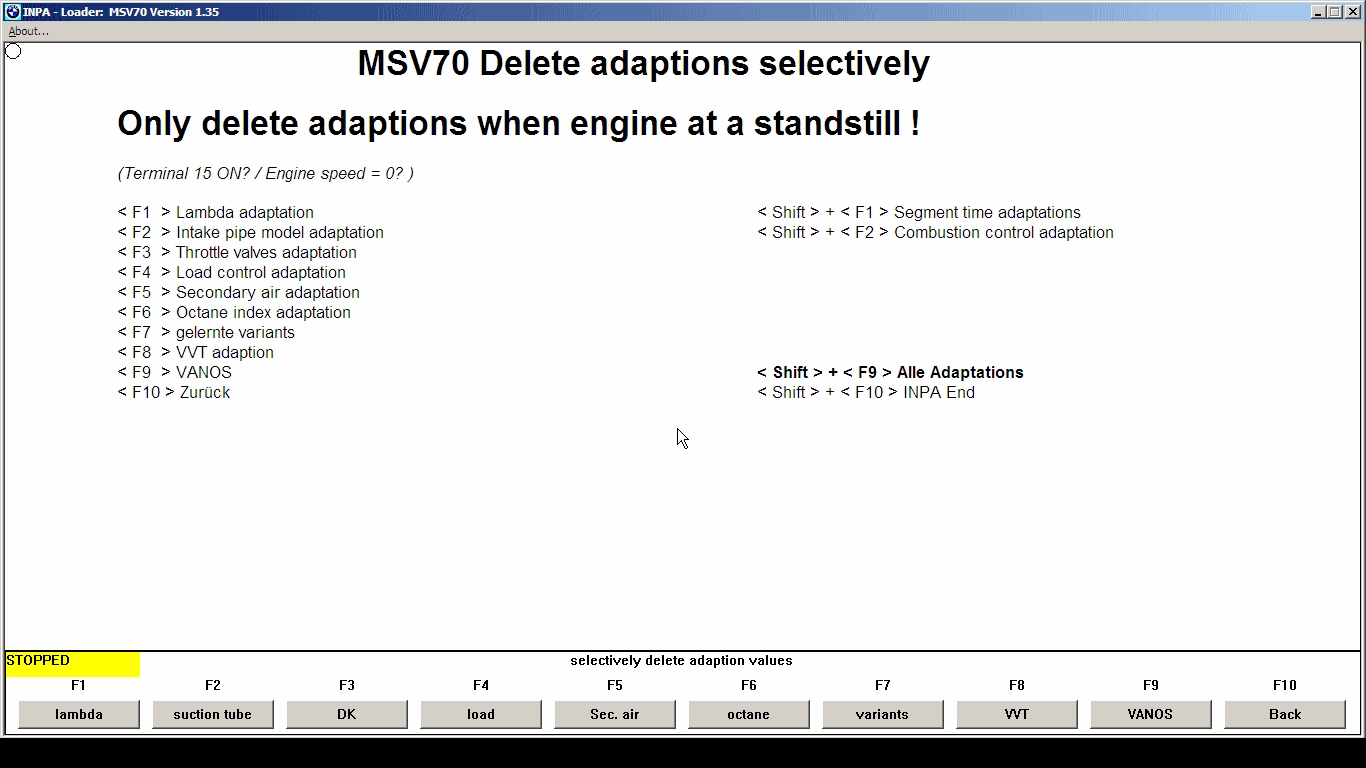Click the load button under F4

[x=480, y=714]
